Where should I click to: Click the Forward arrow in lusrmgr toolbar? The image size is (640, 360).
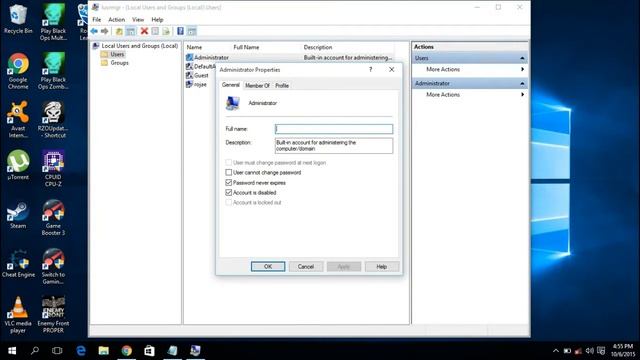click(x=105, y=31)
